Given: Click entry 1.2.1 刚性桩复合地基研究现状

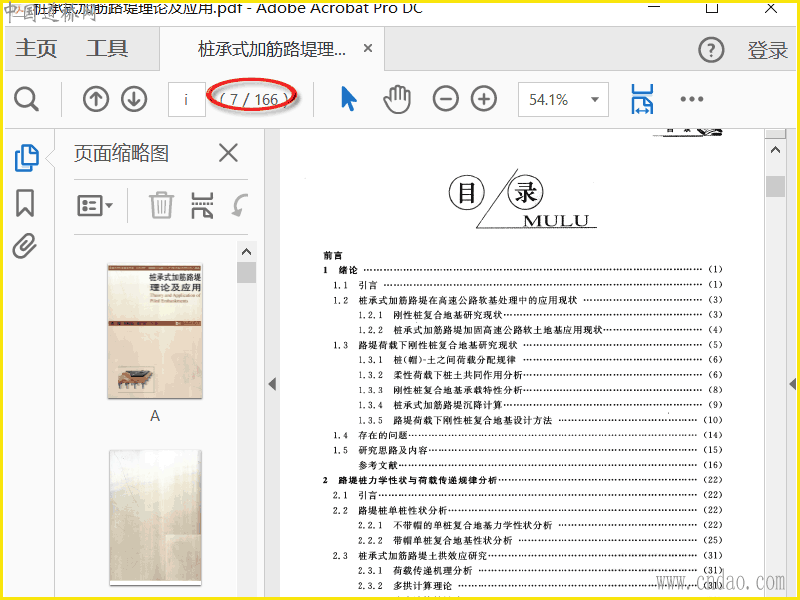Looking at the screenshot, I should [540, 315].
